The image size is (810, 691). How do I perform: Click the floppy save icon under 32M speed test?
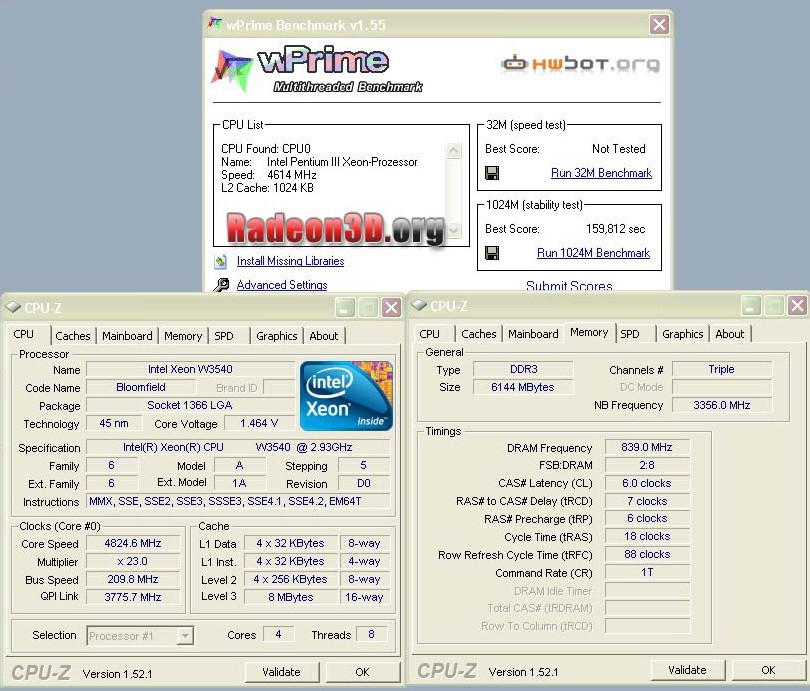(x=492, y=173)
